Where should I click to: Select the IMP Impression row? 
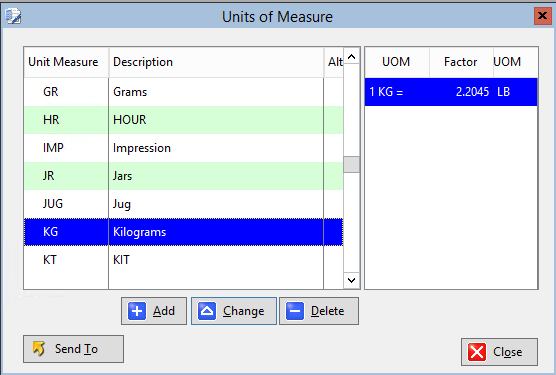tap(183, 148)
